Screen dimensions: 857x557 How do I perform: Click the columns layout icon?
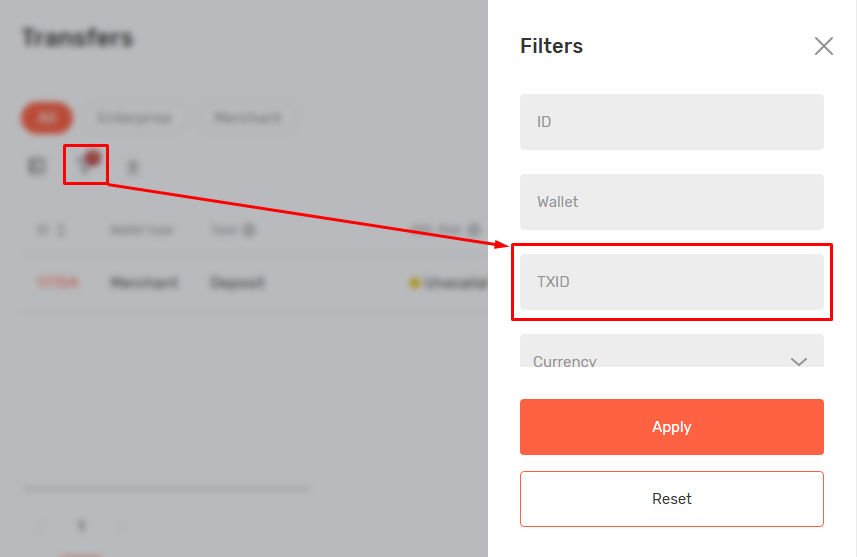[37, 167]
